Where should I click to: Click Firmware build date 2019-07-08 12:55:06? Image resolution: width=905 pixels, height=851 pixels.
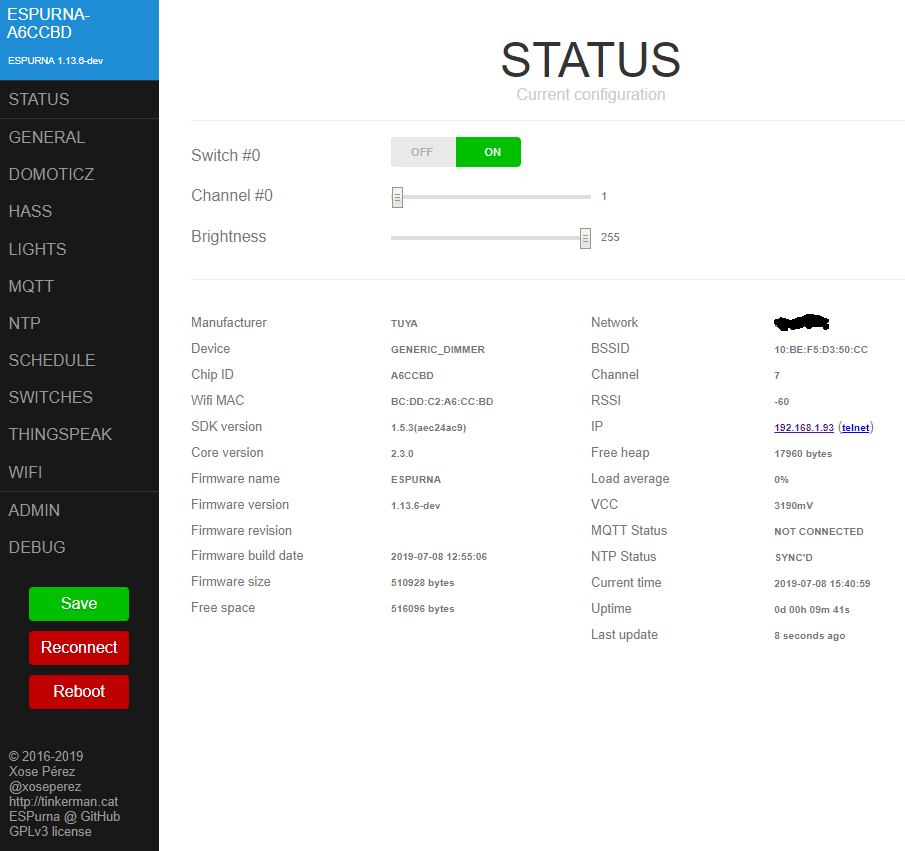tap(439, 557)
